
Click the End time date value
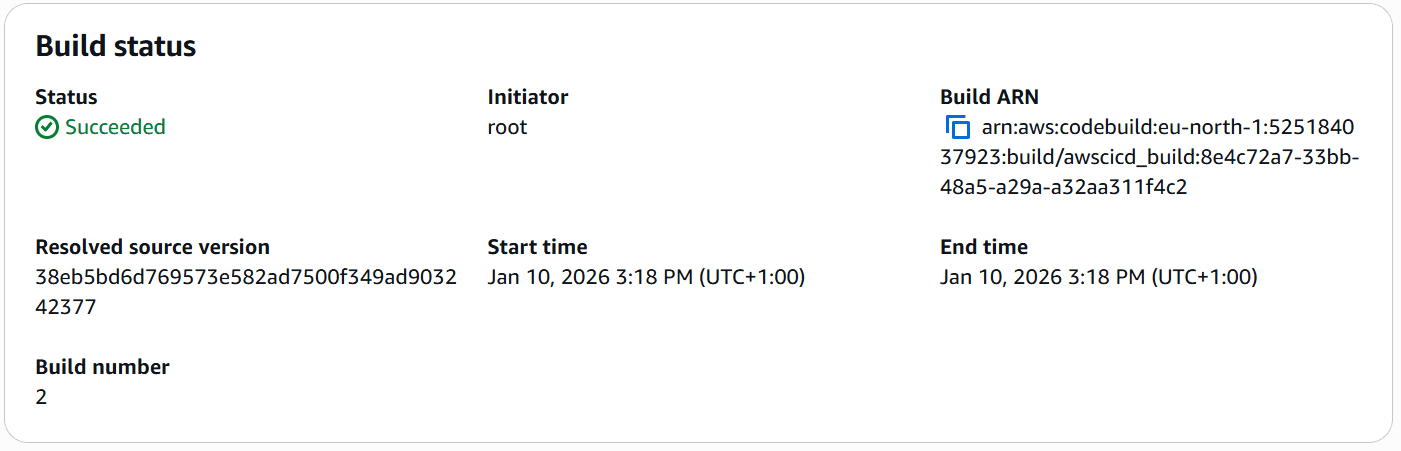(x=1098, y=277)
